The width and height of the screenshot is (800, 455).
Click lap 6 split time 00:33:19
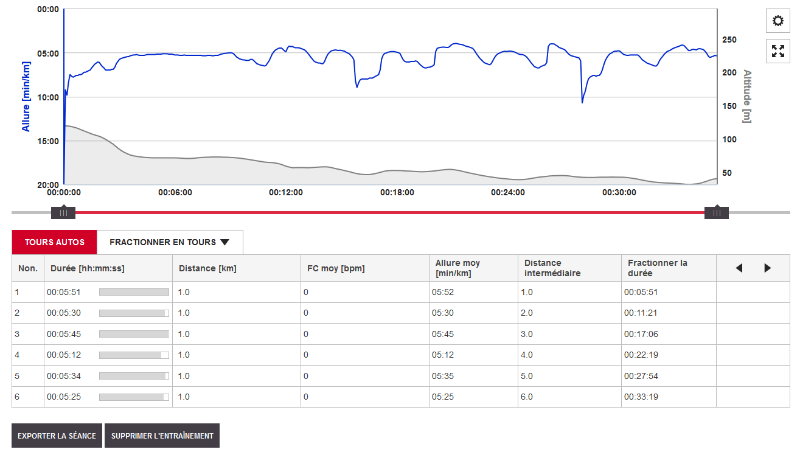point(640,397)
